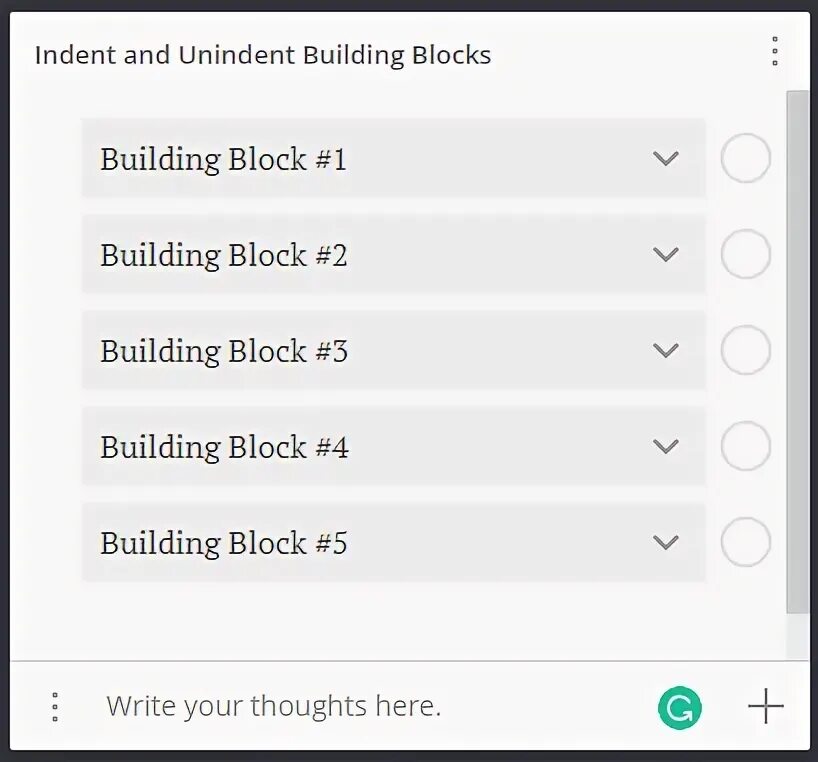Expand Building Block #1 chevron
Viewport: 818px width, 762px height.
[x=665, y=159]
